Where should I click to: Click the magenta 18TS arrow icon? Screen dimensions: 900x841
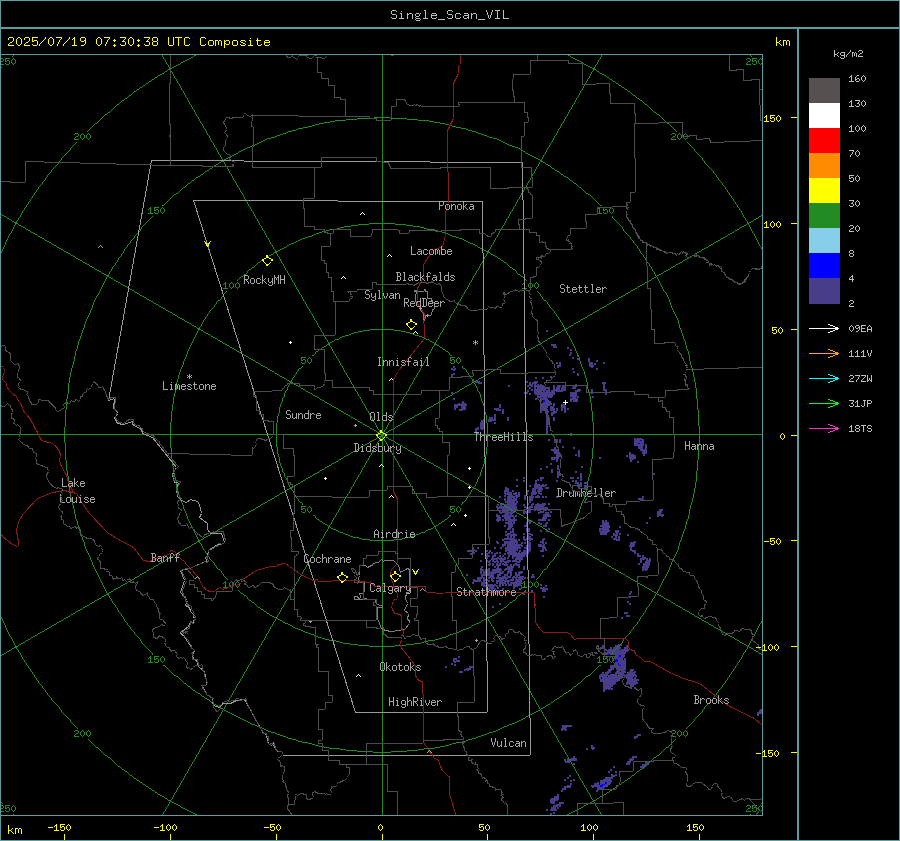pos(824,428)
